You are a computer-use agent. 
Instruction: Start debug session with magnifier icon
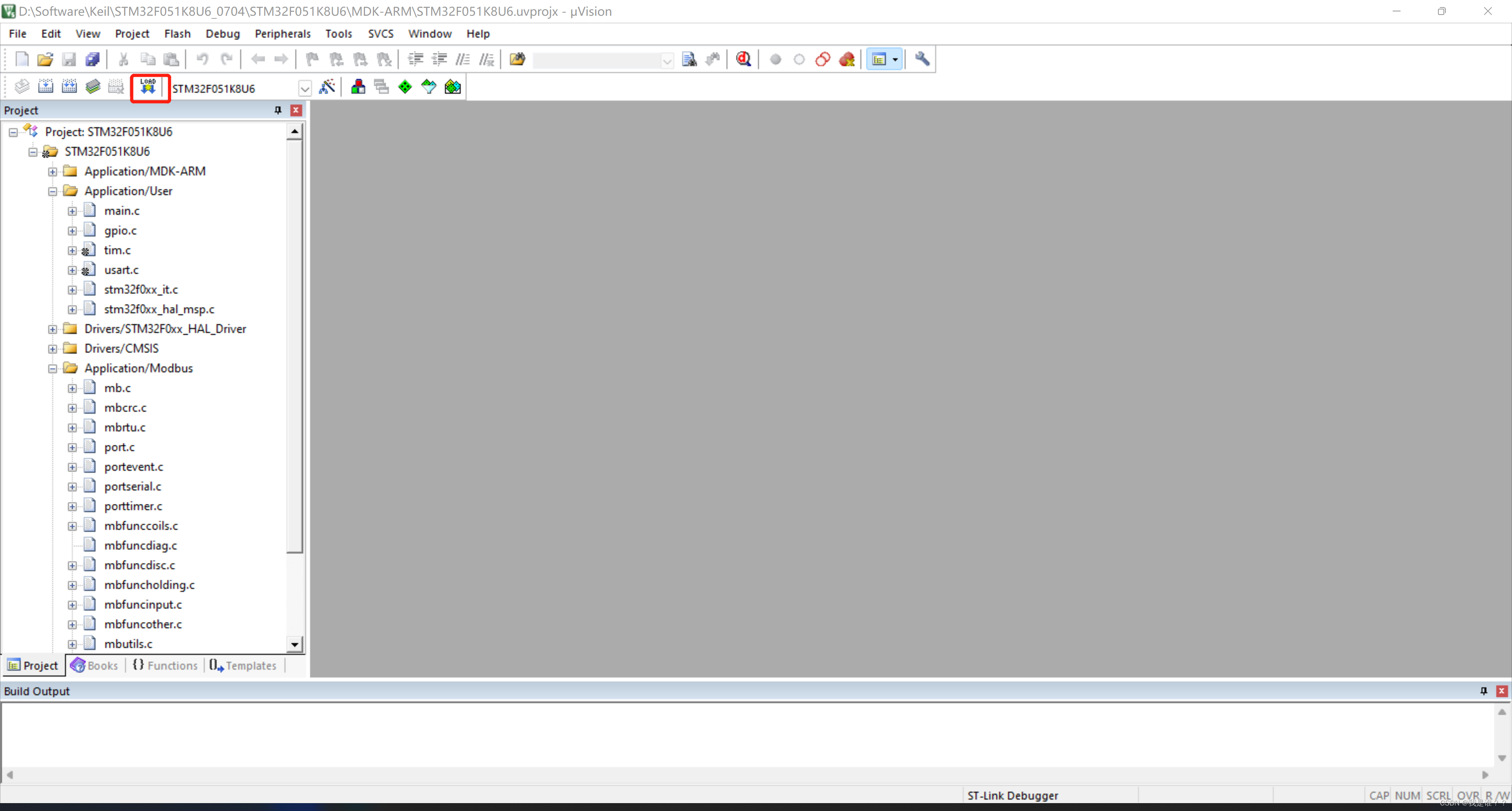(744, 59)
